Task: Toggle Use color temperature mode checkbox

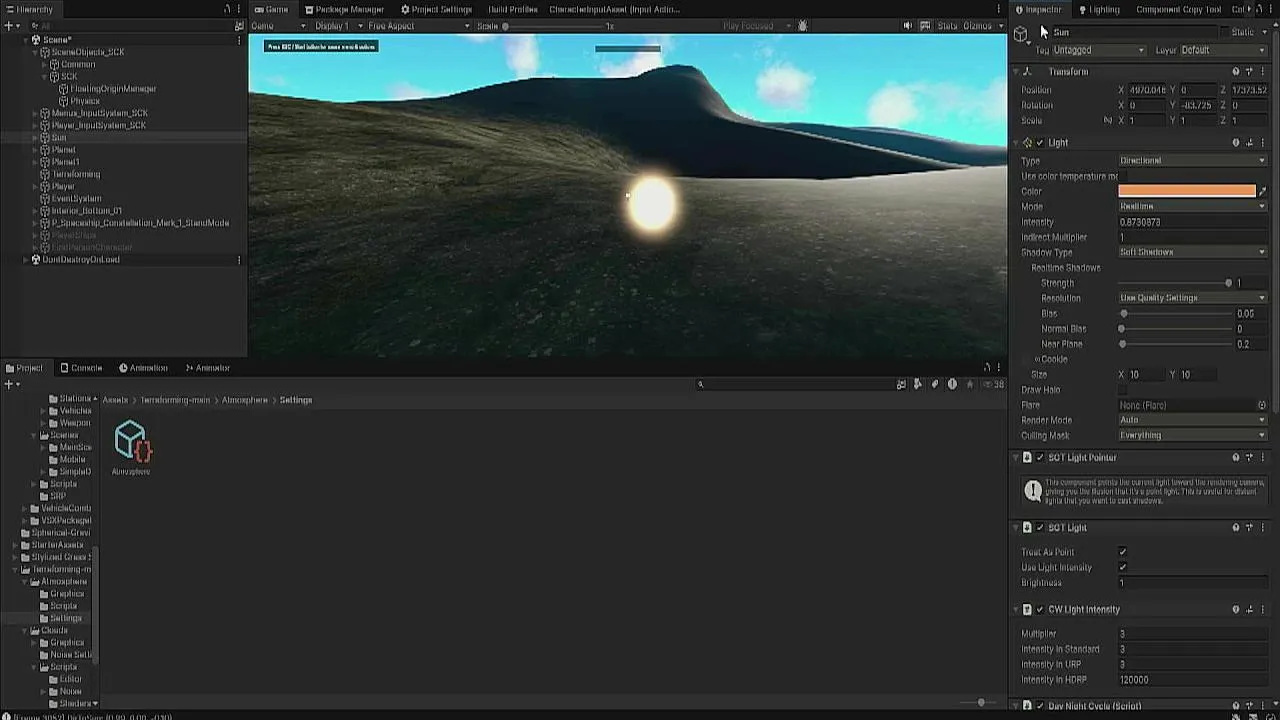Action: [x=1123, y=176]
